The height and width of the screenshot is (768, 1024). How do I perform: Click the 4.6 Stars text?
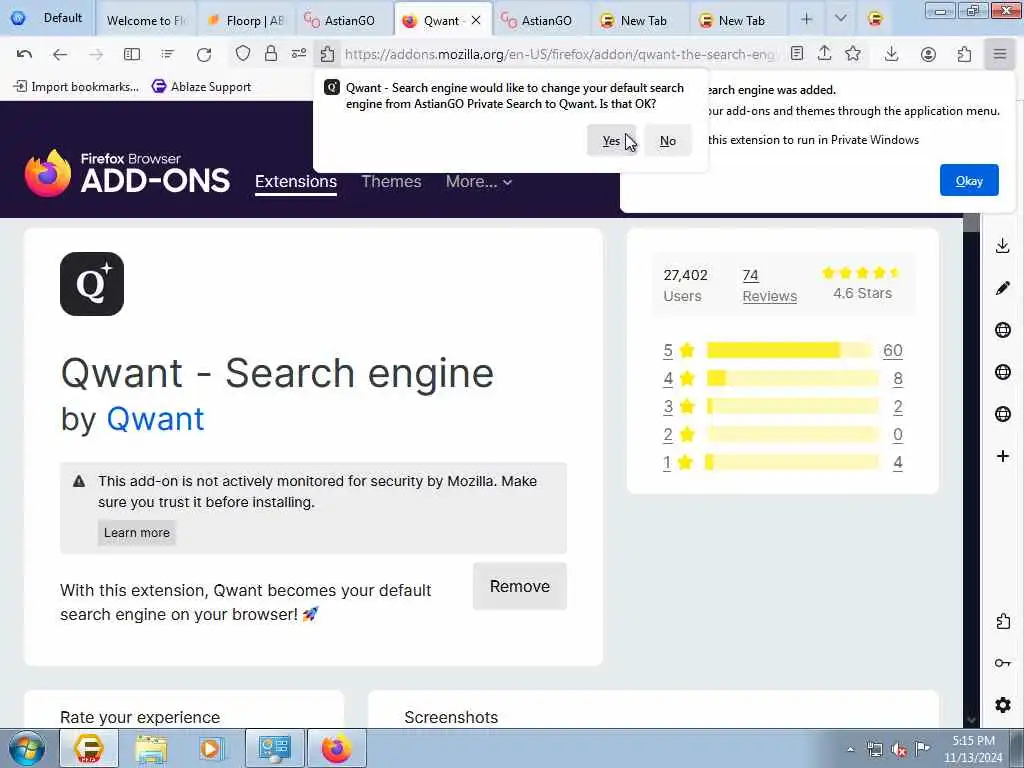(x=862, y=293)
